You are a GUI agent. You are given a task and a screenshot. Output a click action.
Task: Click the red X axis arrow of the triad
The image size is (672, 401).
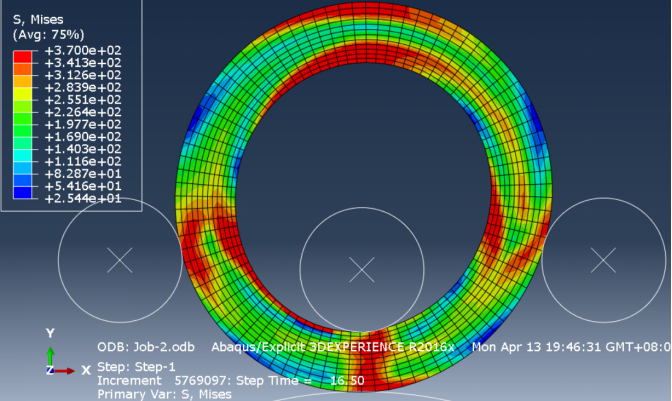click(64, 371)
